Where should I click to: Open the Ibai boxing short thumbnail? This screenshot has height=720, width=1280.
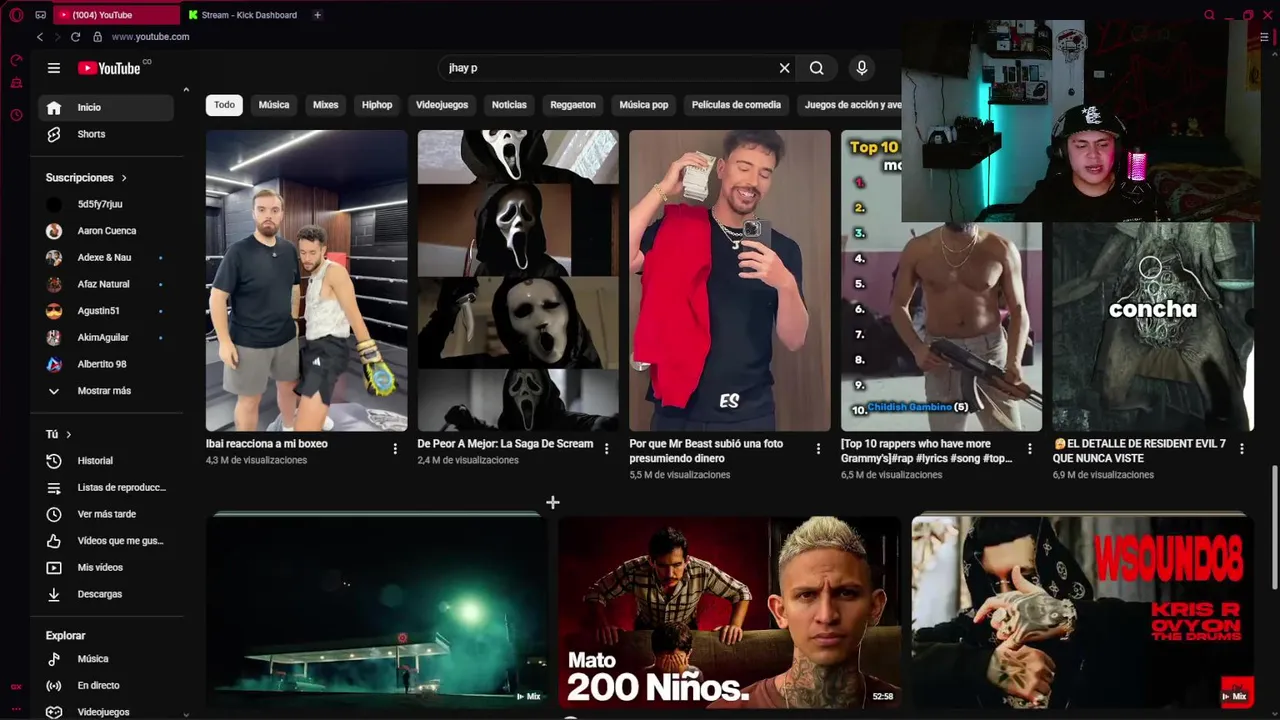(x=307, y=280)
